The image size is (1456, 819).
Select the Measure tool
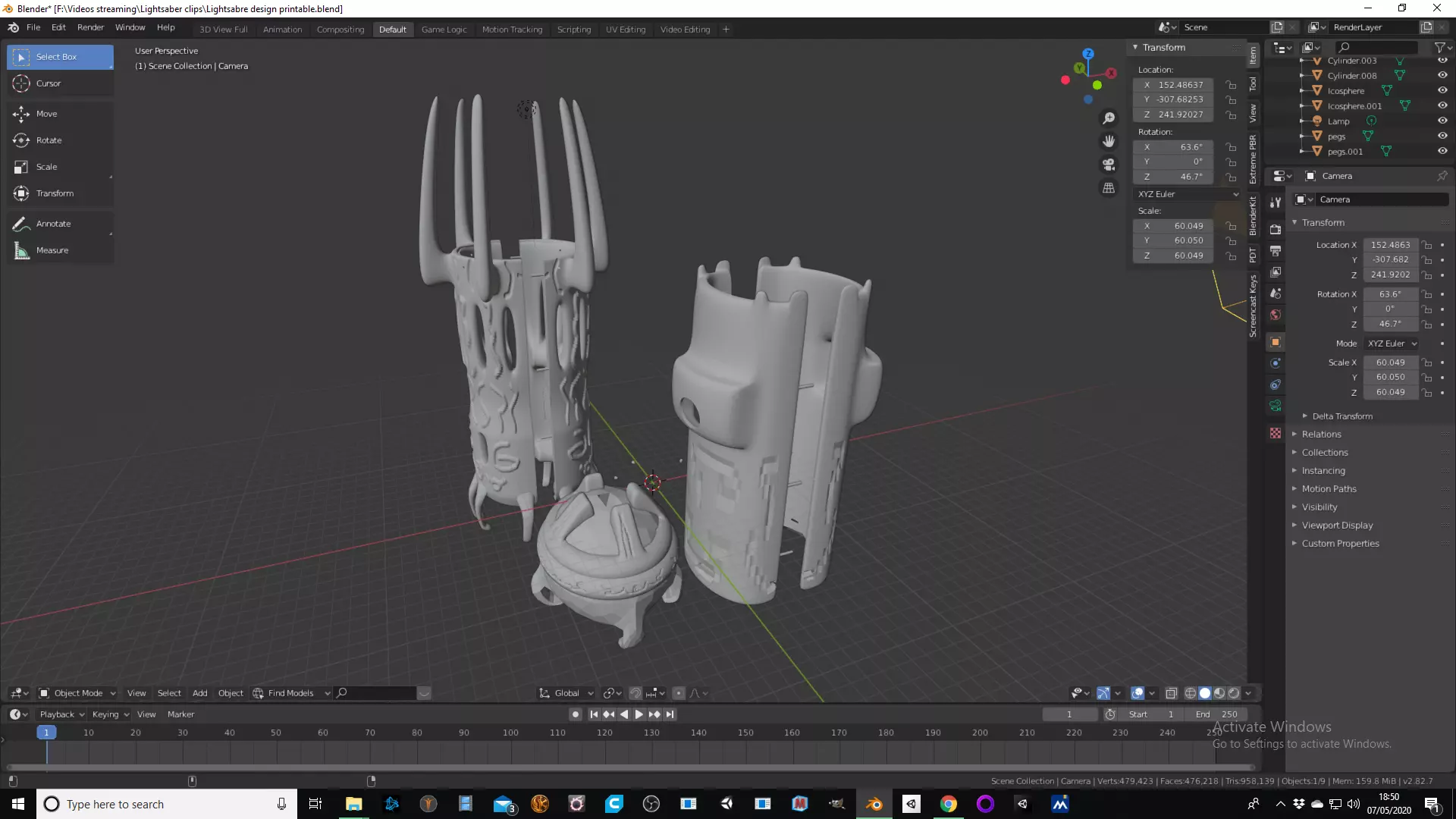click(52, 250)
